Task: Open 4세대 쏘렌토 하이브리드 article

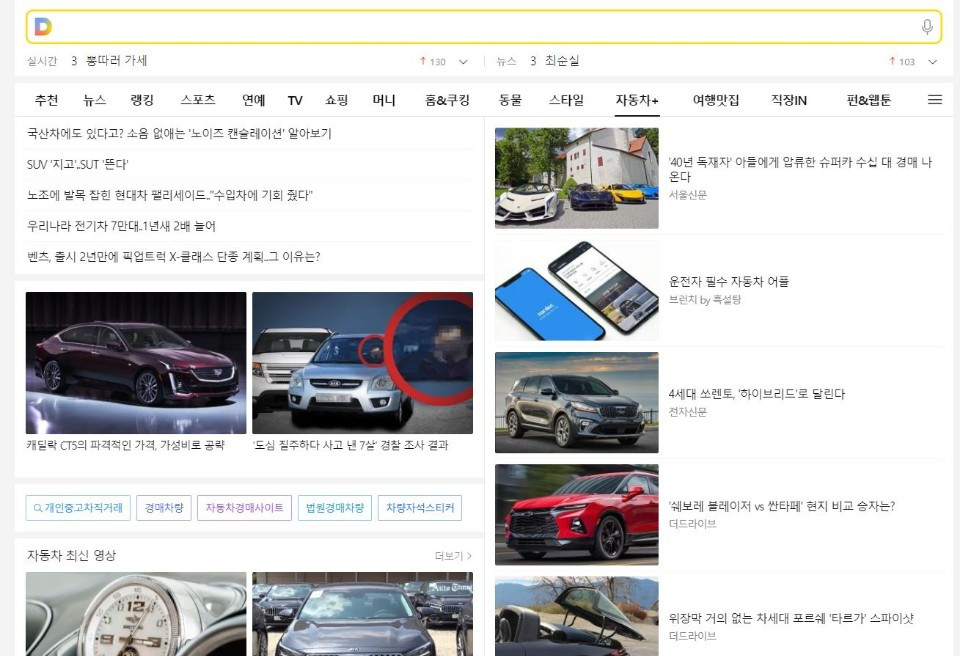Action: pyautogui.click(x=757, y=394)
